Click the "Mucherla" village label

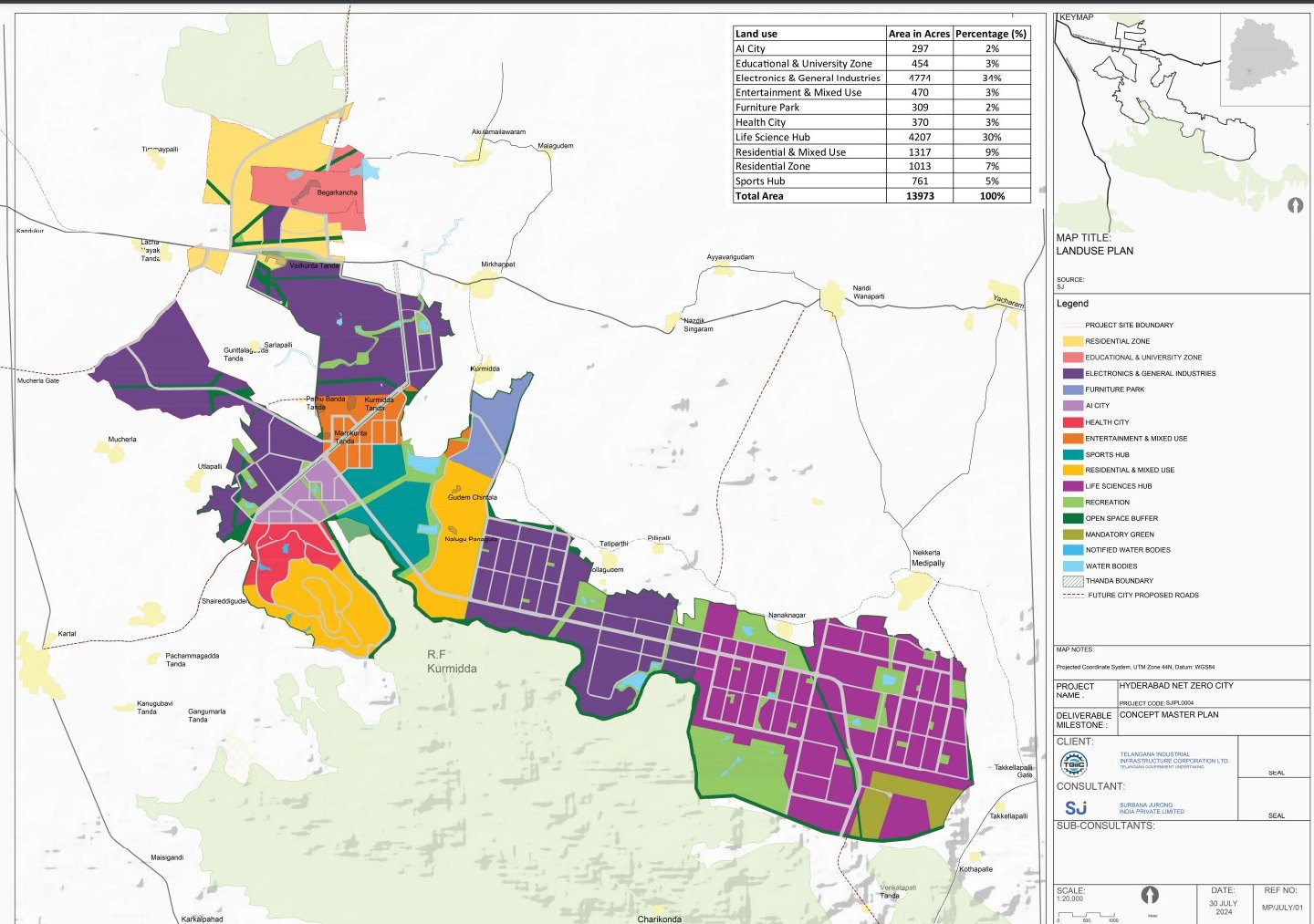pos(122,440)
